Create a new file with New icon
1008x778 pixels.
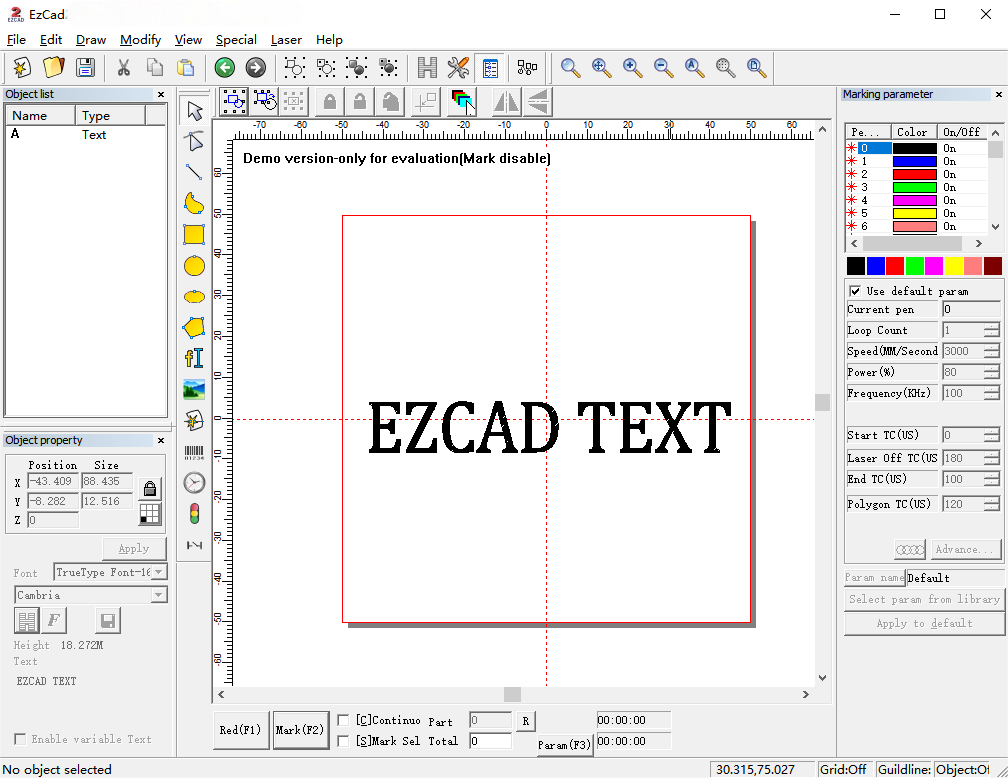[x=22, y=68]
